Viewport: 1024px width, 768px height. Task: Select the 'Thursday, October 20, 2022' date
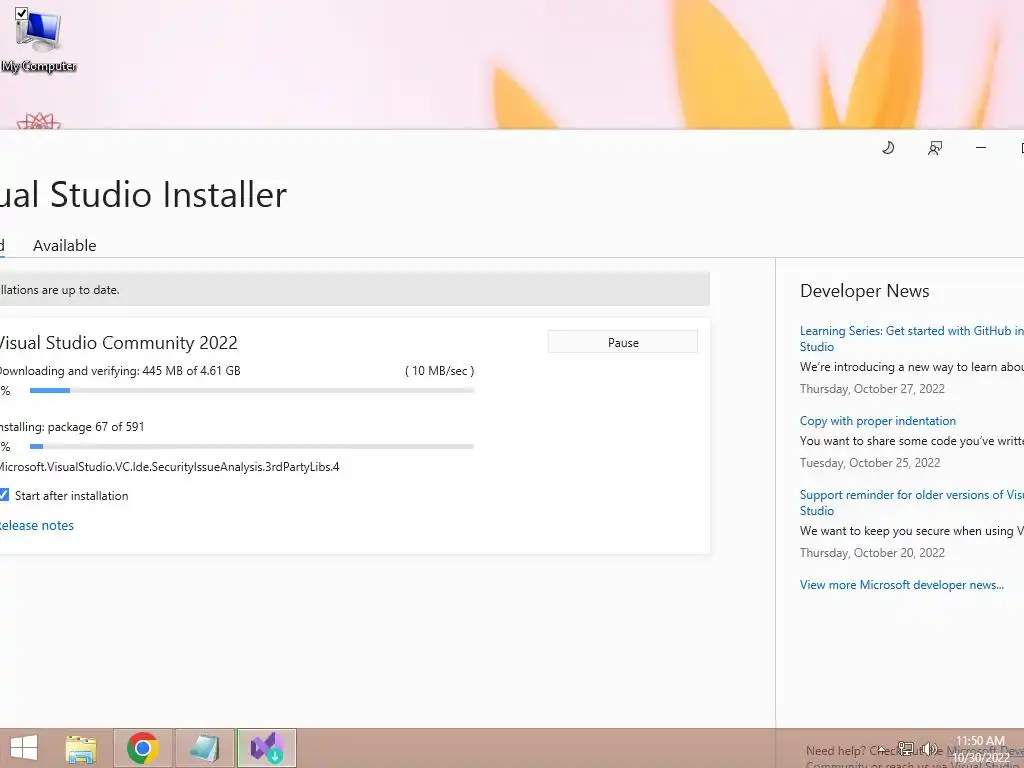pyautogui.click(x=872, y=553)
